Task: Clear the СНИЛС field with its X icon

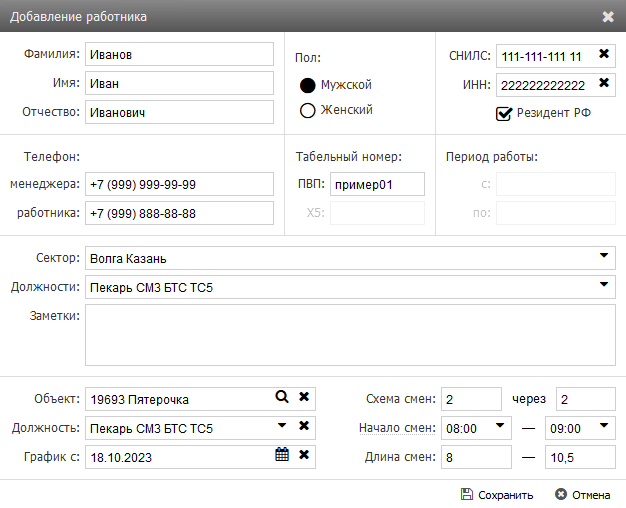Action: pos(604,54)
